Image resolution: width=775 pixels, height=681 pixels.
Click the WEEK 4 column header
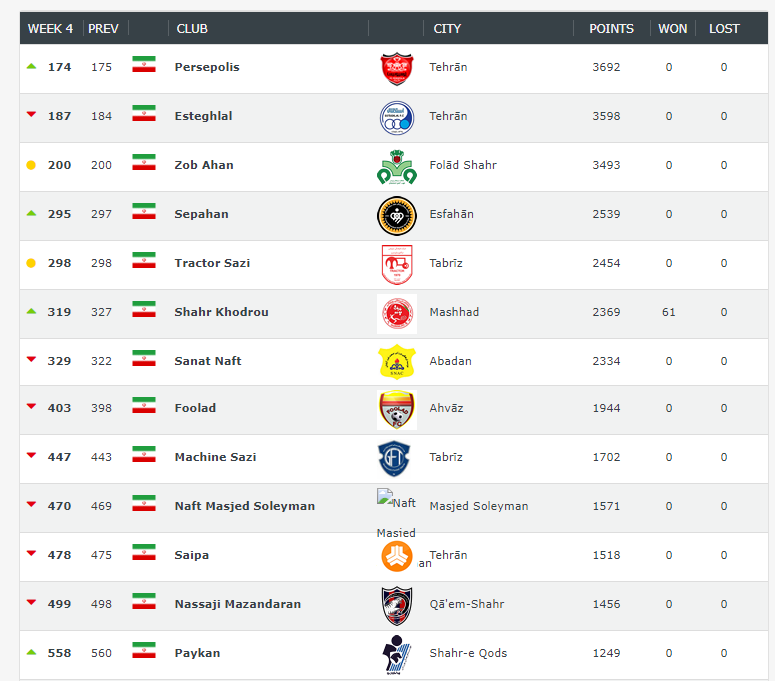50,29
